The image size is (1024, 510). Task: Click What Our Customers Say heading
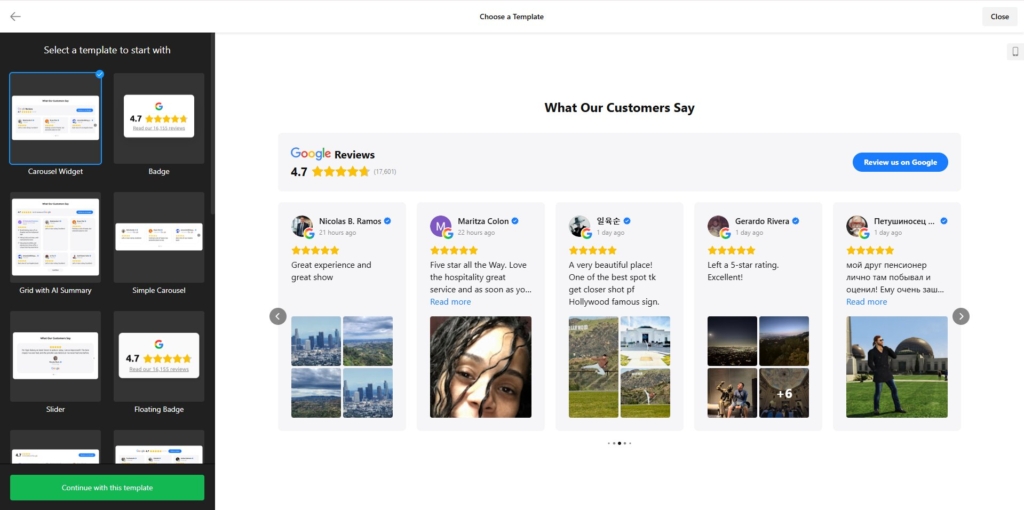point(619,108)
